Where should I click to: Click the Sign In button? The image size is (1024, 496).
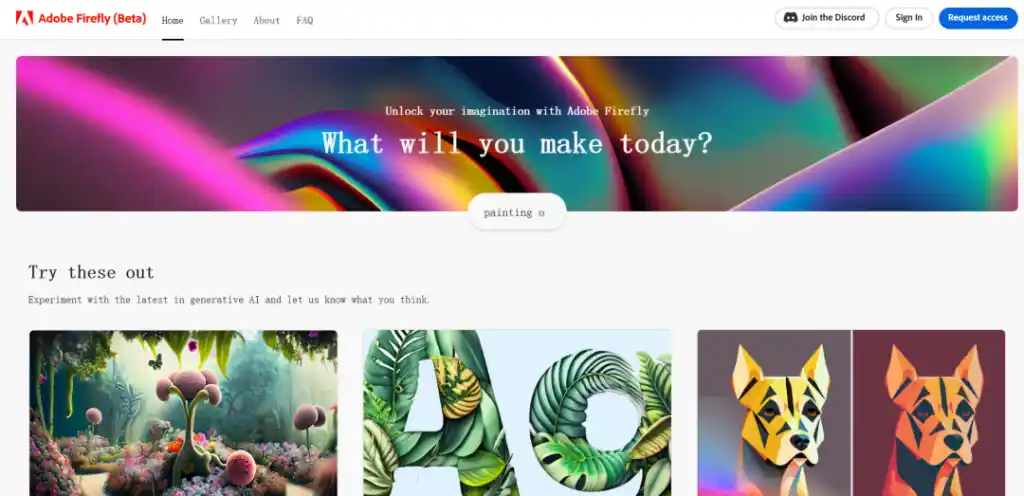pos(908,18)
